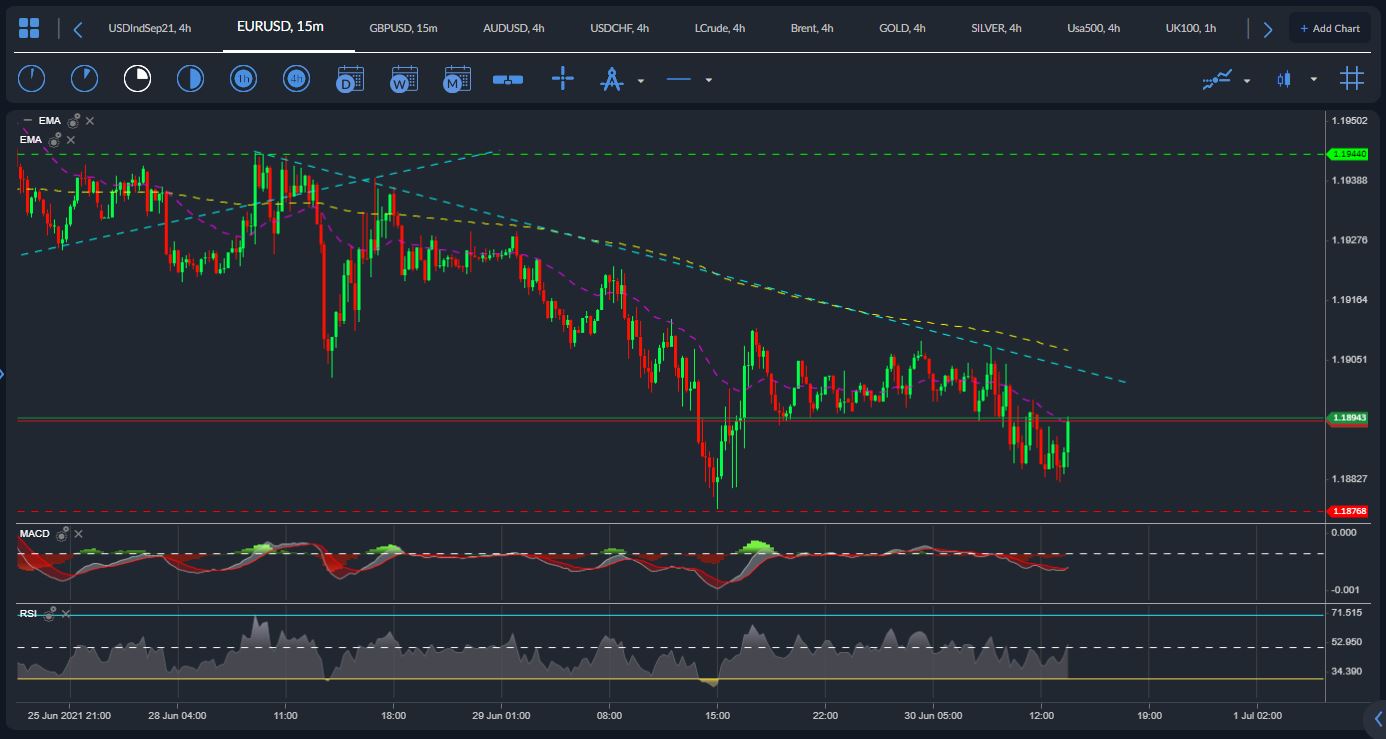Select the 1 minute timeframe clock icon

pos(32,78)
